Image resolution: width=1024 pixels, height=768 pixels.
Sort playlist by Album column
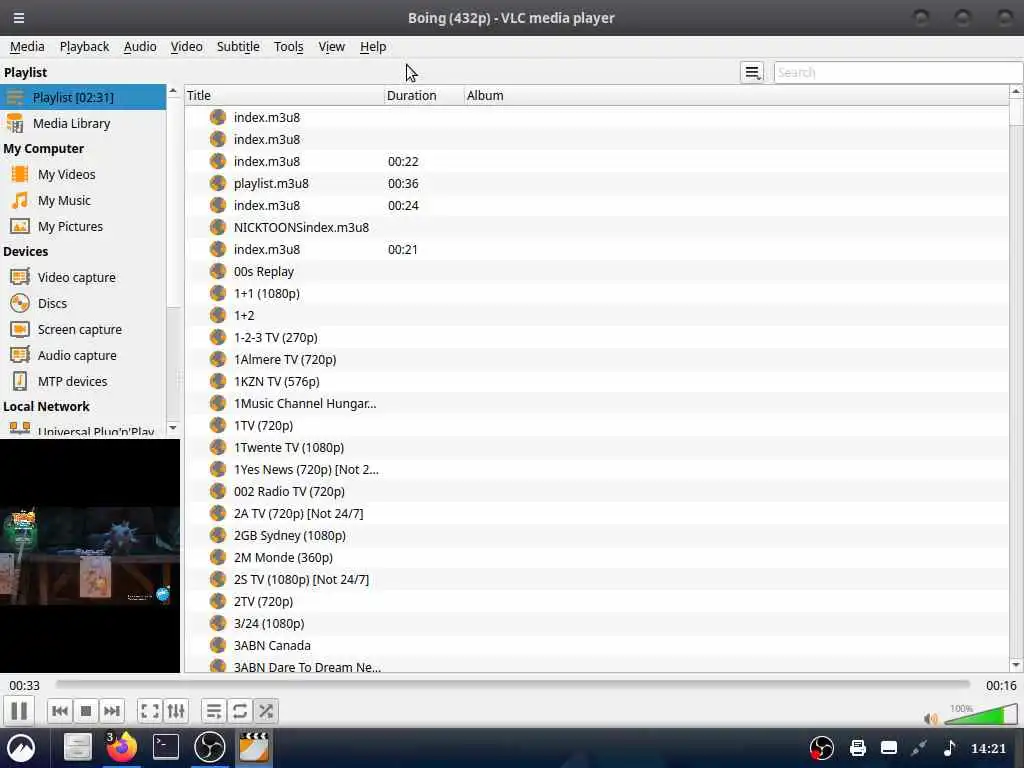click(x=736, y=95)
